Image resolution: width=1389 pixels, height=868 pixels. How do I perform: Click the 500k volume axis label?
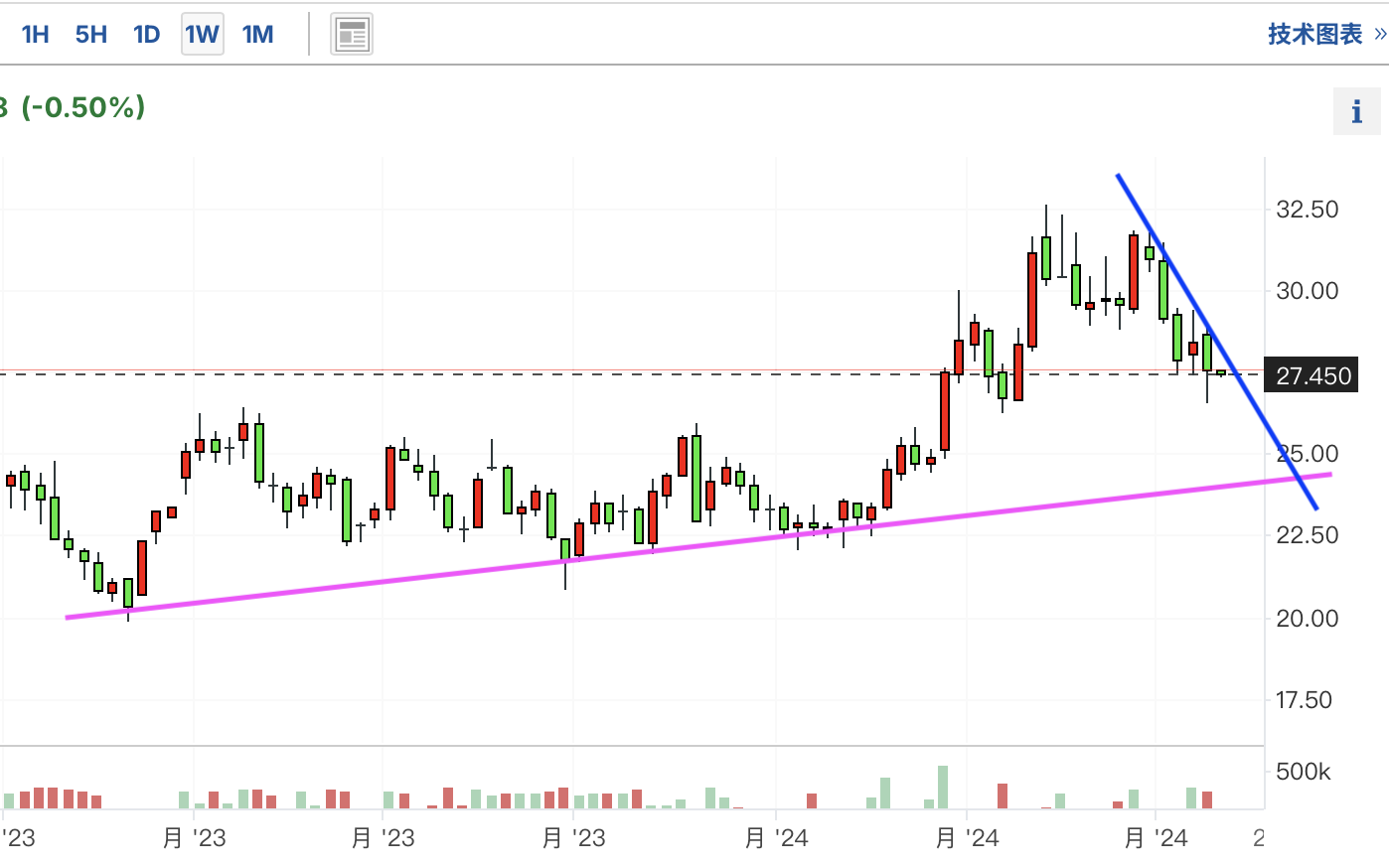pyautogui.click(x=1304, y=772)
